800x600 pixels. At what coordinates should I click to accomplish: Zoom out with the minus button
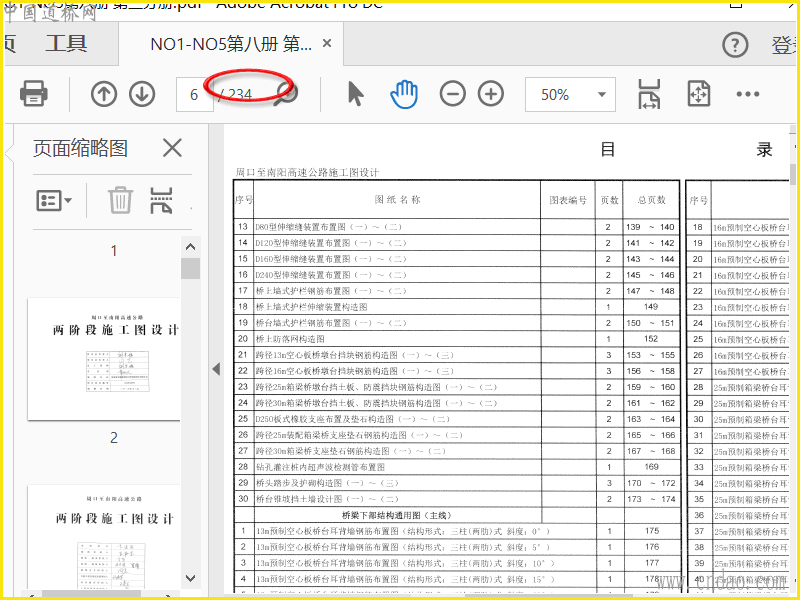(453, 94)
